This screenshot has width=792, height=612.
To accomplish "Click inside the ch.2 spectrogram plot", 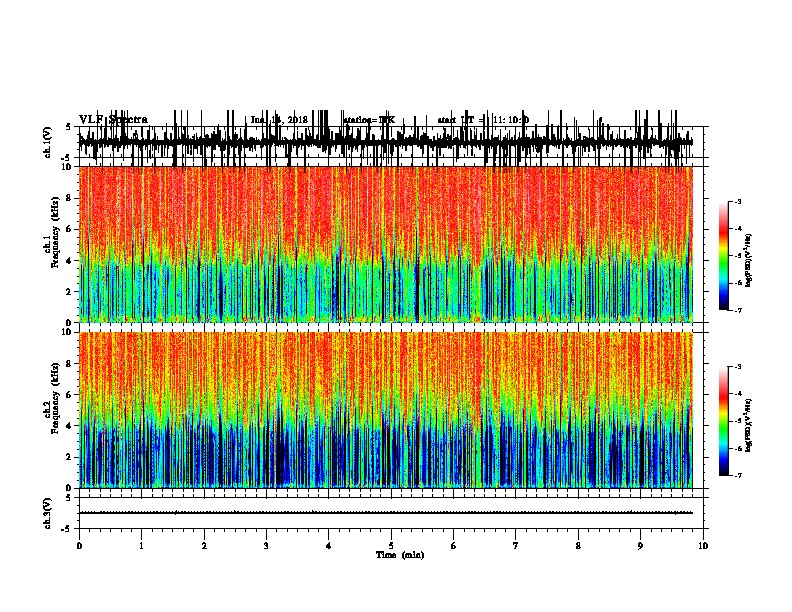I will 386,410.
